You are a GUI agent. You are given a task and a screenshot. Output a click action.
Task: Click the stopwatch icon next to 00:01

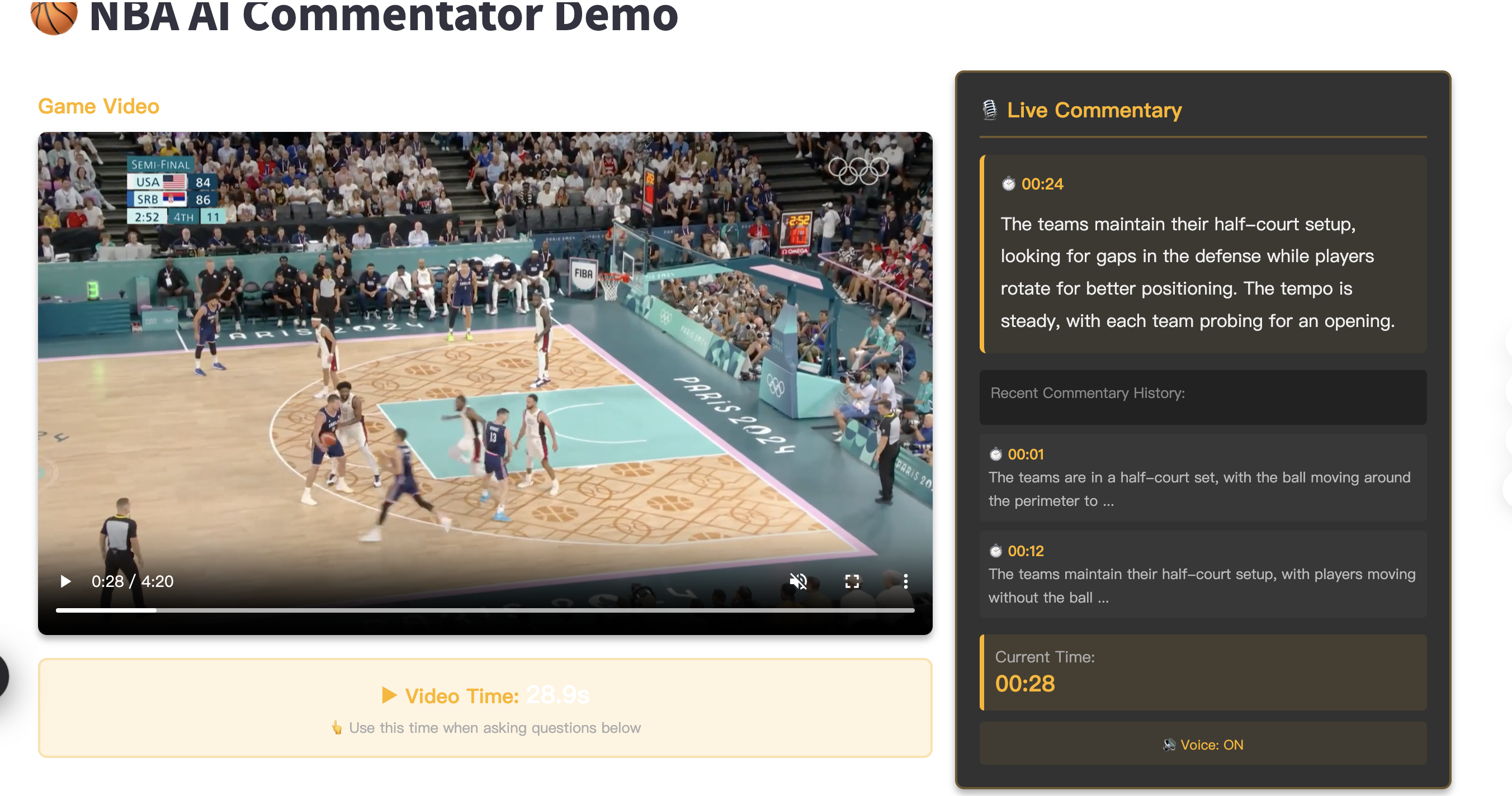[995, 454]
